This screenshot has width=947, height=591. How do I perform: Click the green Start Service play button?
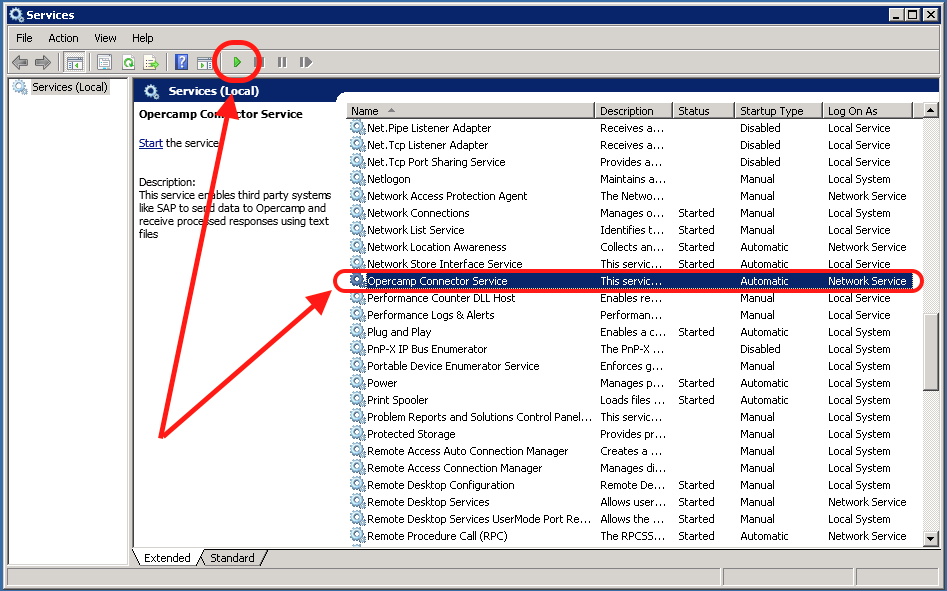(237, 62)
